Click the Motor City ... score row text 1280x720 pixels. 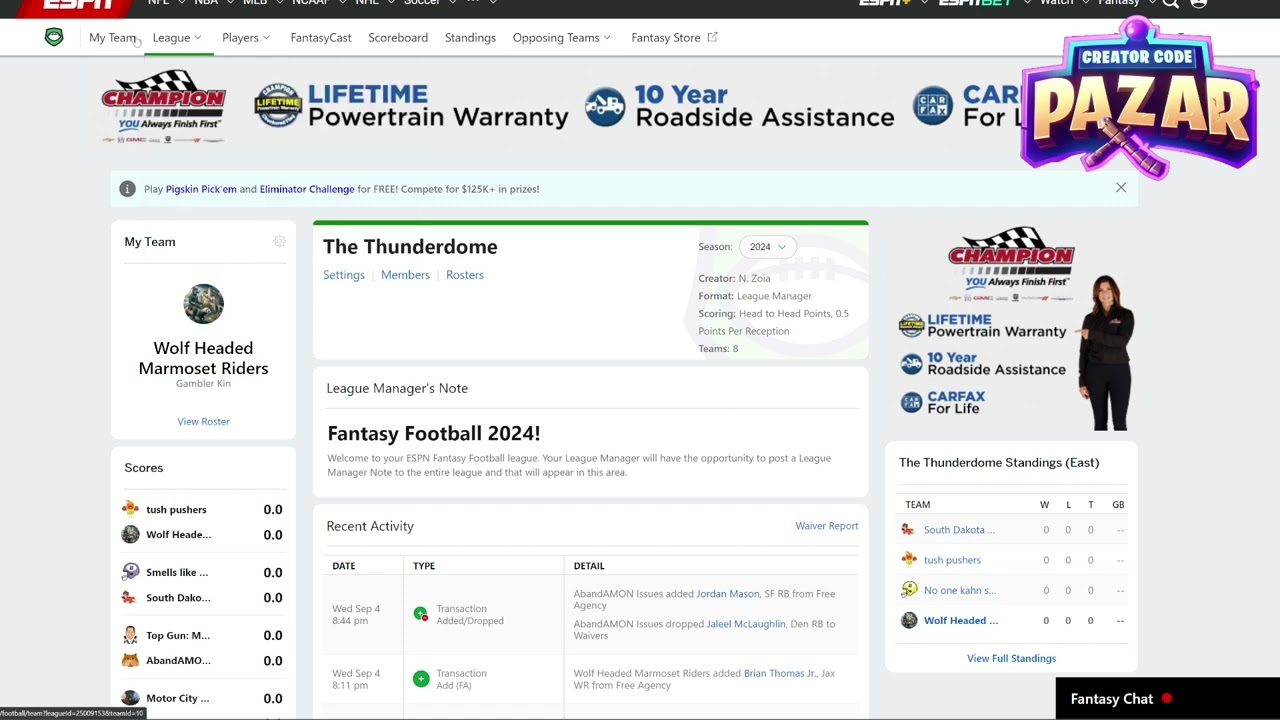[x=178, y=699]
